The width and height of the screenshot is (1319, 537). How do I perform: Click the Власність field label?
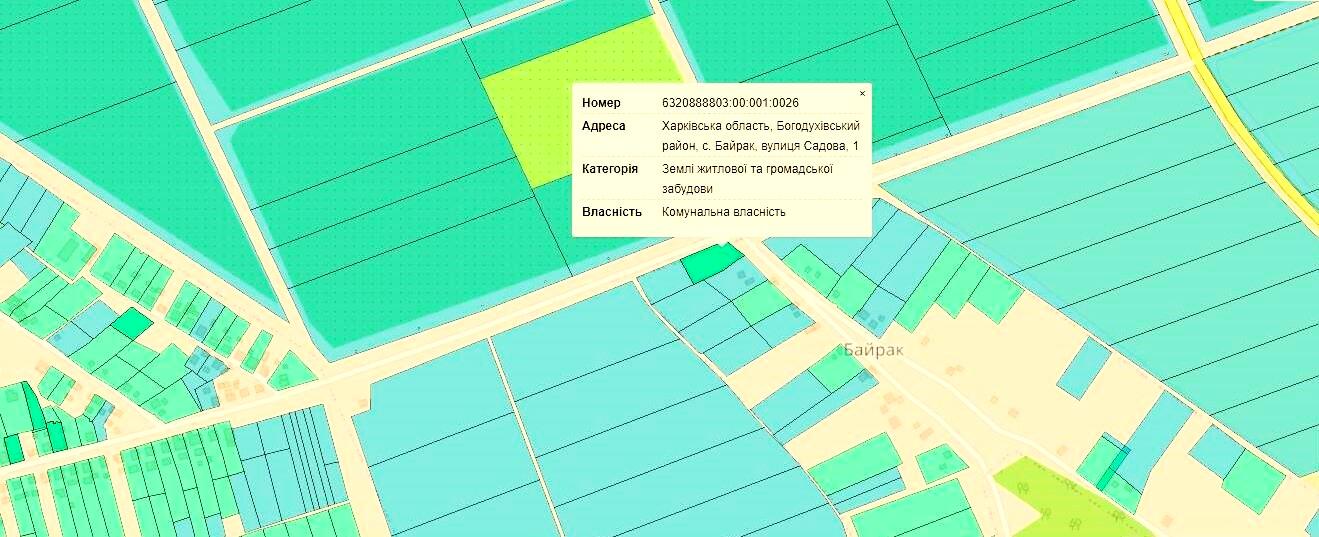coord(611,212)
